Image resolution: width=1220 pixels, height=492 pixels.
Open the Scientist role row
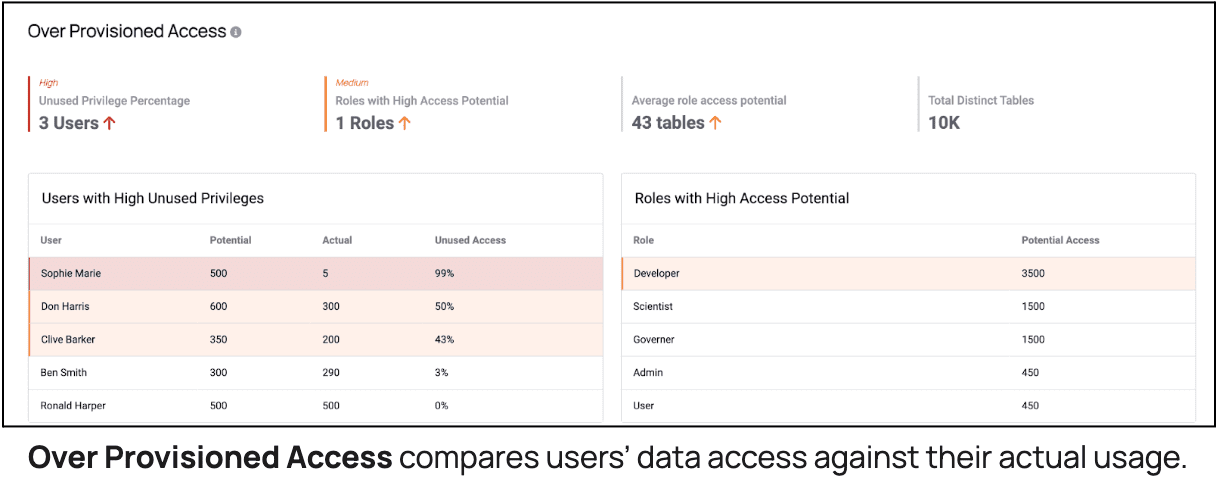(908, 307)
